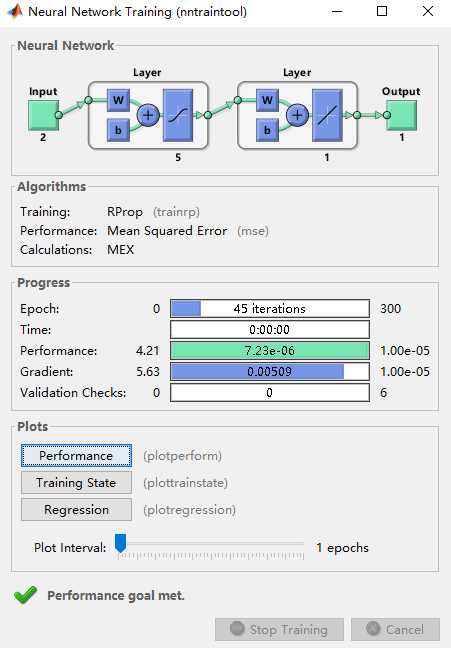Click the Epoch progress bar

[270, 308]
